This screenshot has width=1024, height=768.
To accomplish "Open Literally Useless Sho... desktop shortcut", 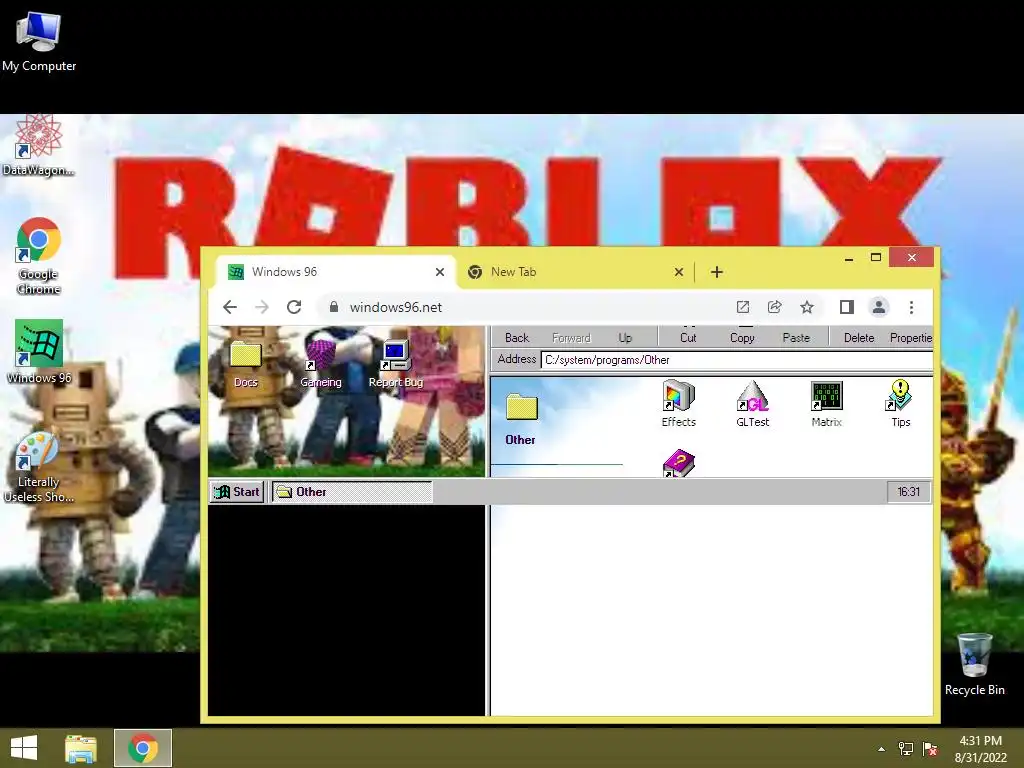I will tap(39, 468).
